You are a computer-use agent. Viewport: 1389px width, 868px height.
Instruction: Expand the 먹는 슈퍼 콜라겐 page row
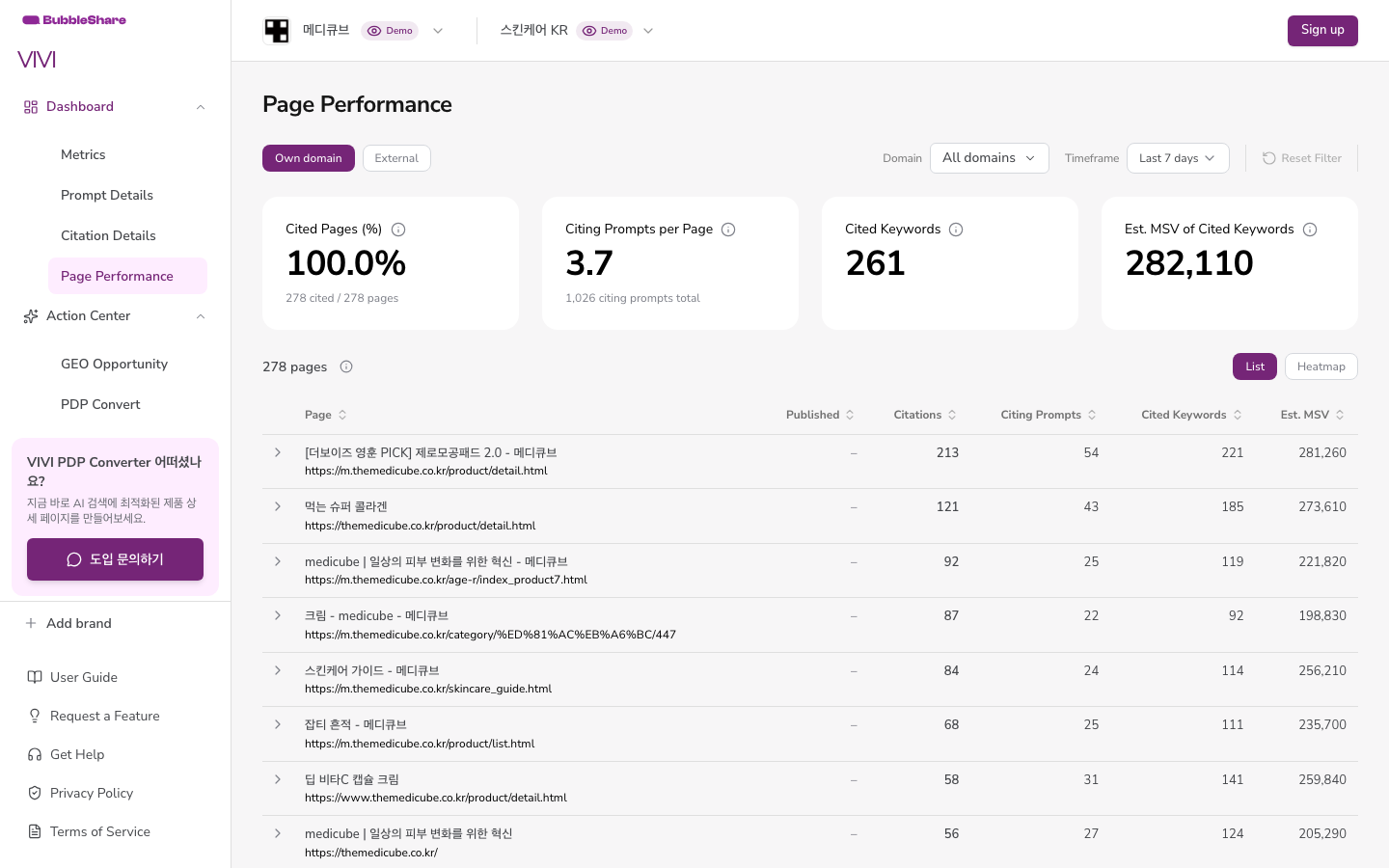tap(278, 506)
